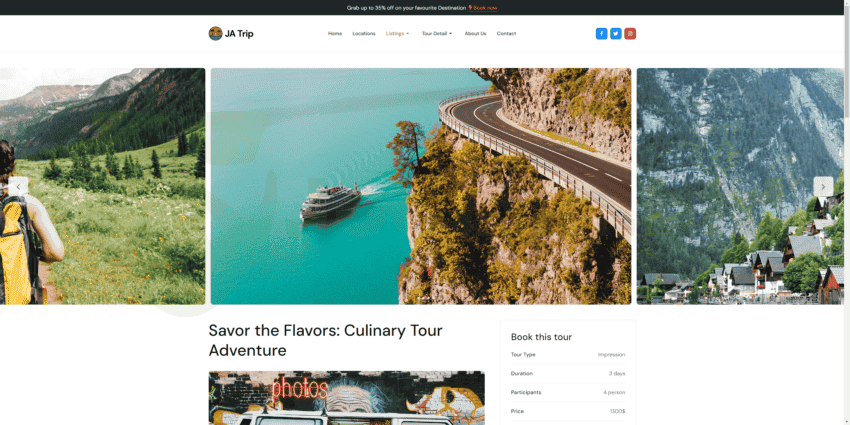The image size is (850, 425).
Task: Go to previous slide with left arrow
Action: click(x=18, y=186)
